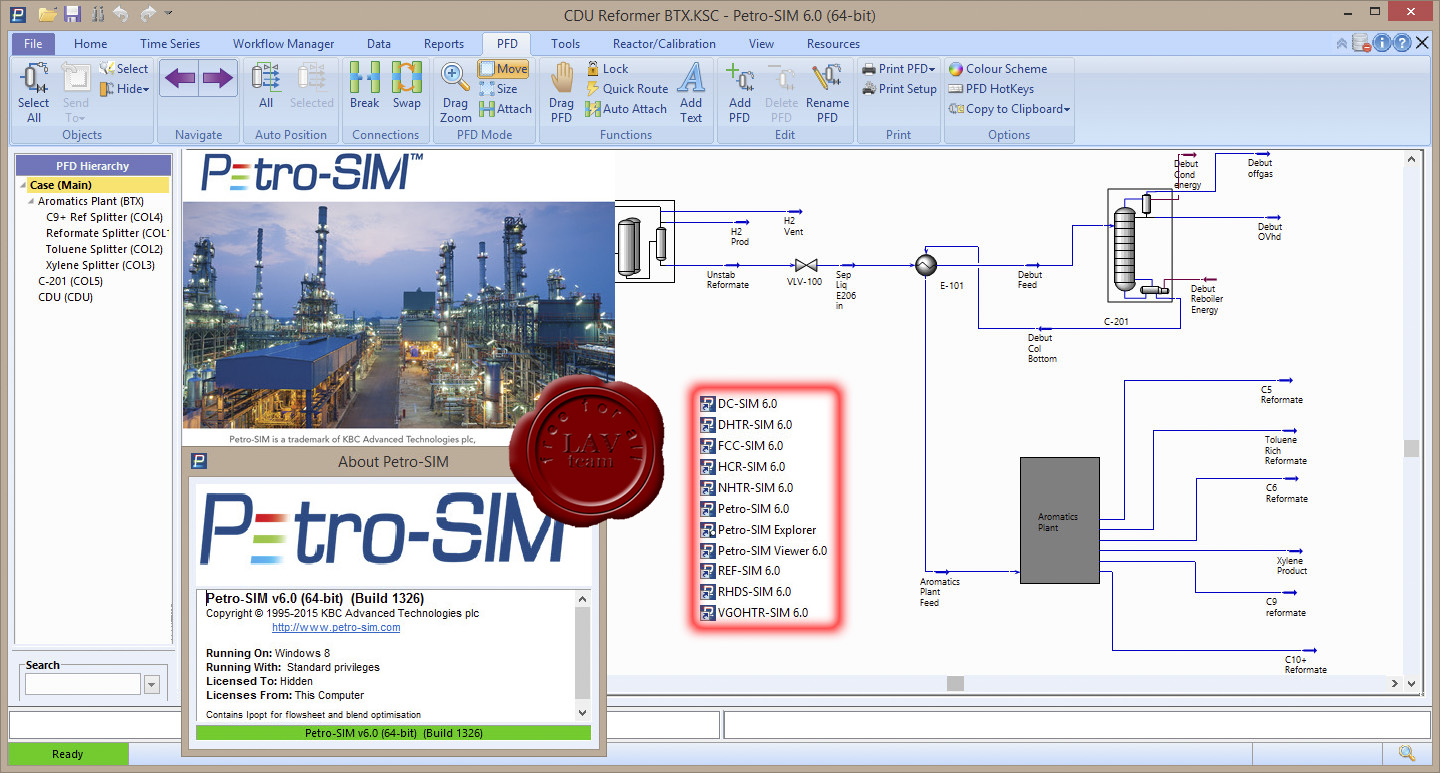
Task: Open the folder icon in quick access toolbar
Action: [x=48, y=14]
